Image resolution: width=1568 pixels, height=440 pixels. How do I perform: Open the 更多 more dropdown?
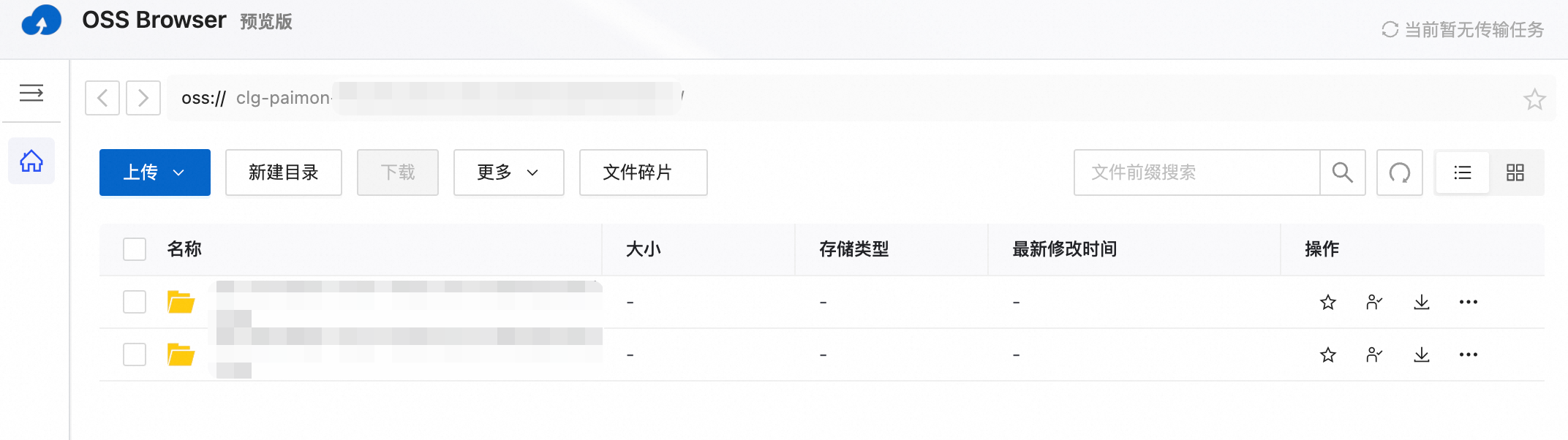click(508, 172)
